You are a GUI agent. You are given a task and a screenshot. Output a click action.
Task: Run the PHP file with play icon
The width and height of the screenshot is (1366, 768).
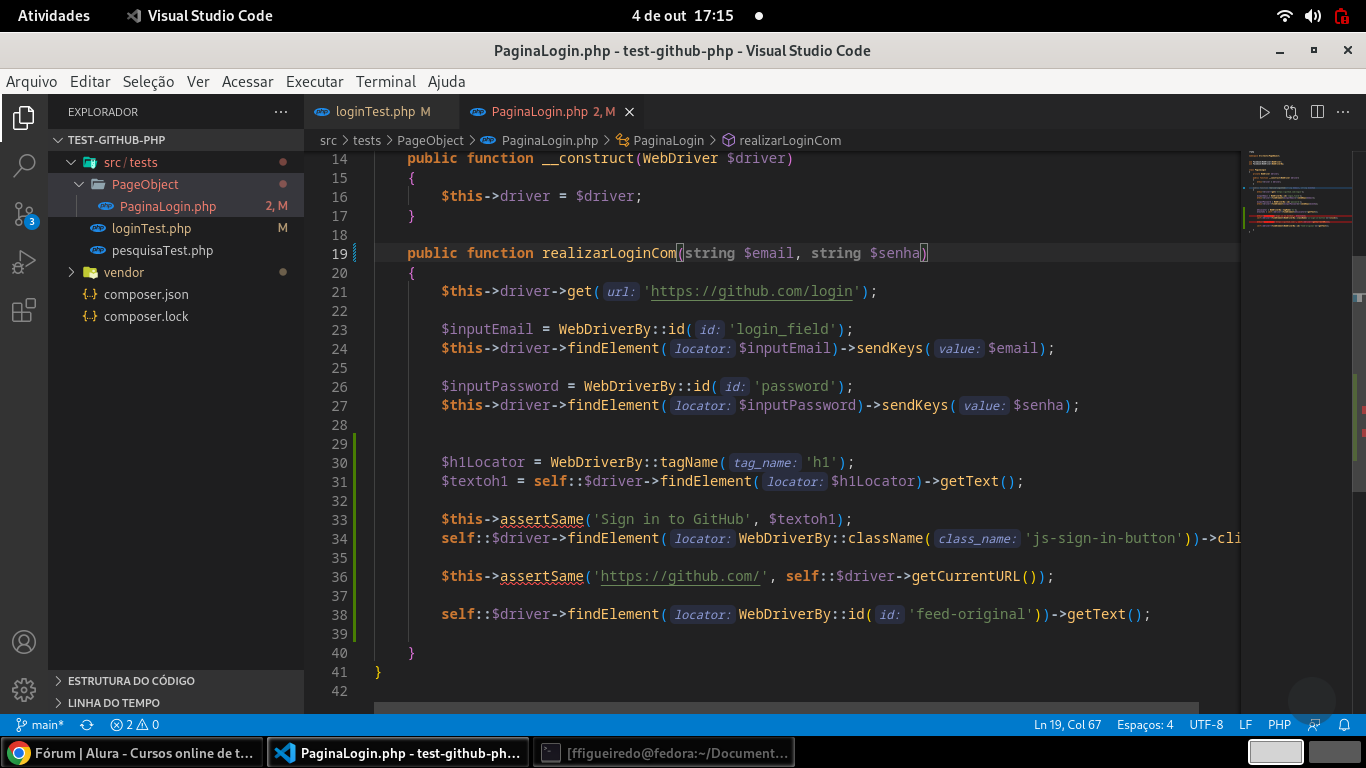[x=1264, y=112]
